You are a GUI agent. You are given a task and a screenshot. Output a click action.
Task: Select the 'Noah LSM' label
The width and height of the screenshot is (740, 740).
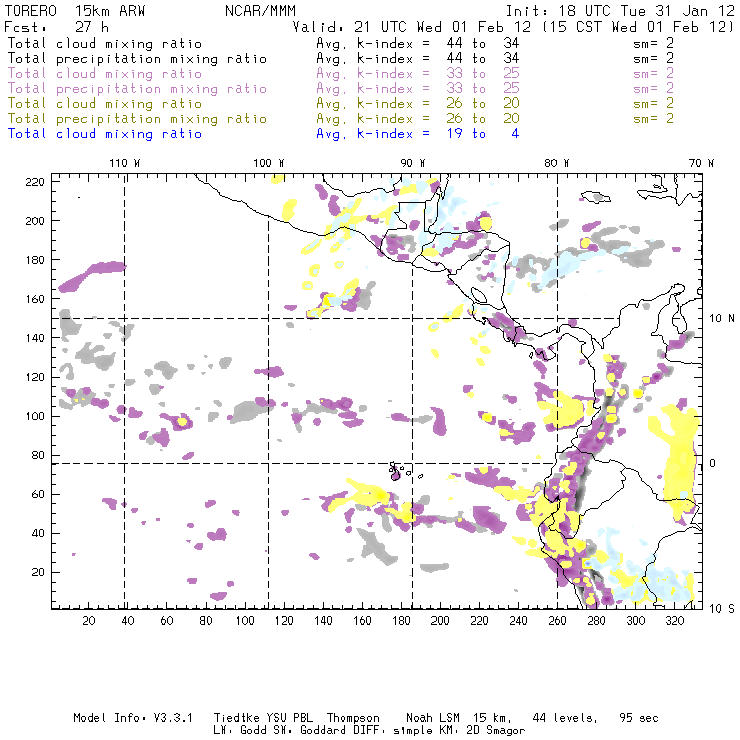tap(433, 718)
